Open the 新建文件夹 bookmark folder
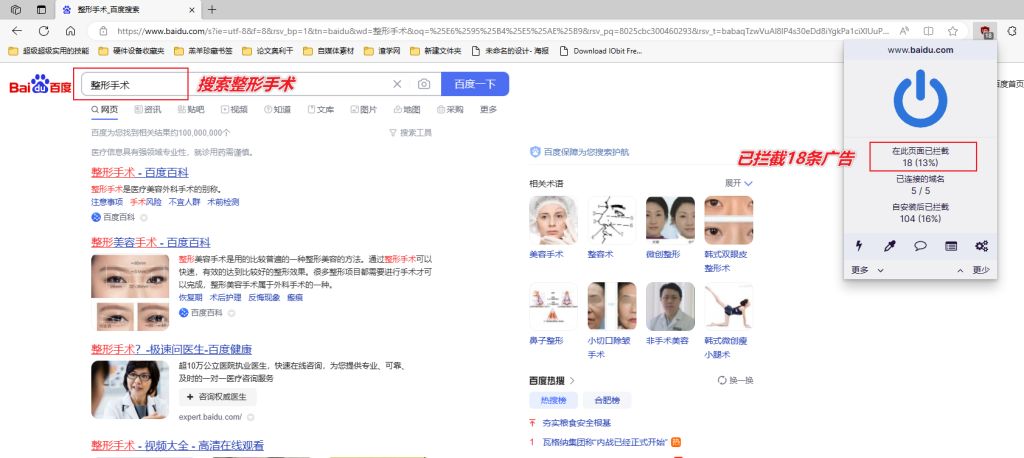 pos(436,50)
